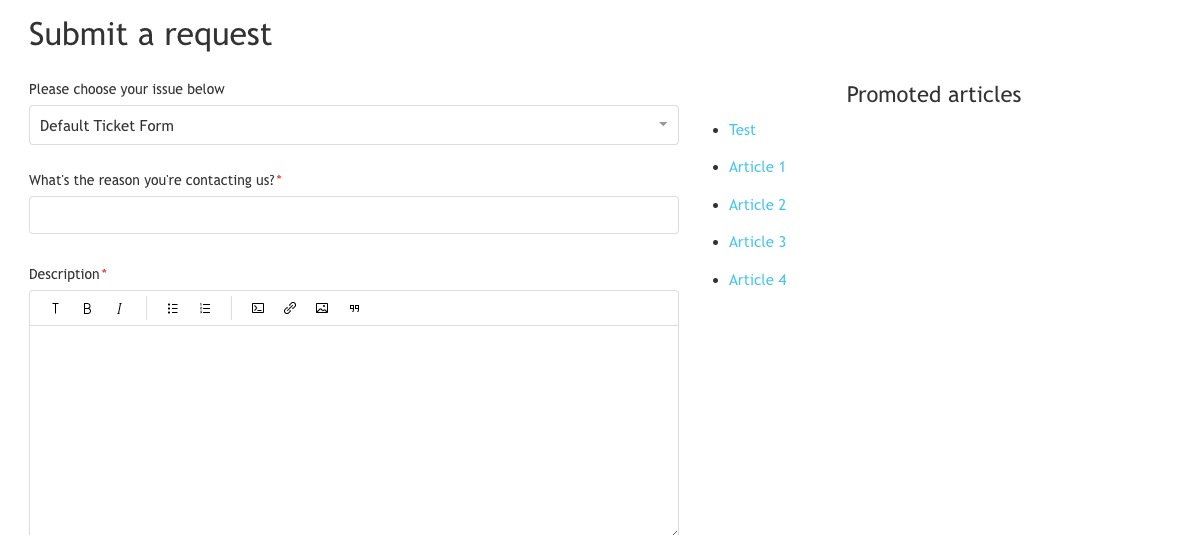Viewport: 1200px width, 535px height.
Task: Click the paragraph text style icon
Action: pos(56,309)
